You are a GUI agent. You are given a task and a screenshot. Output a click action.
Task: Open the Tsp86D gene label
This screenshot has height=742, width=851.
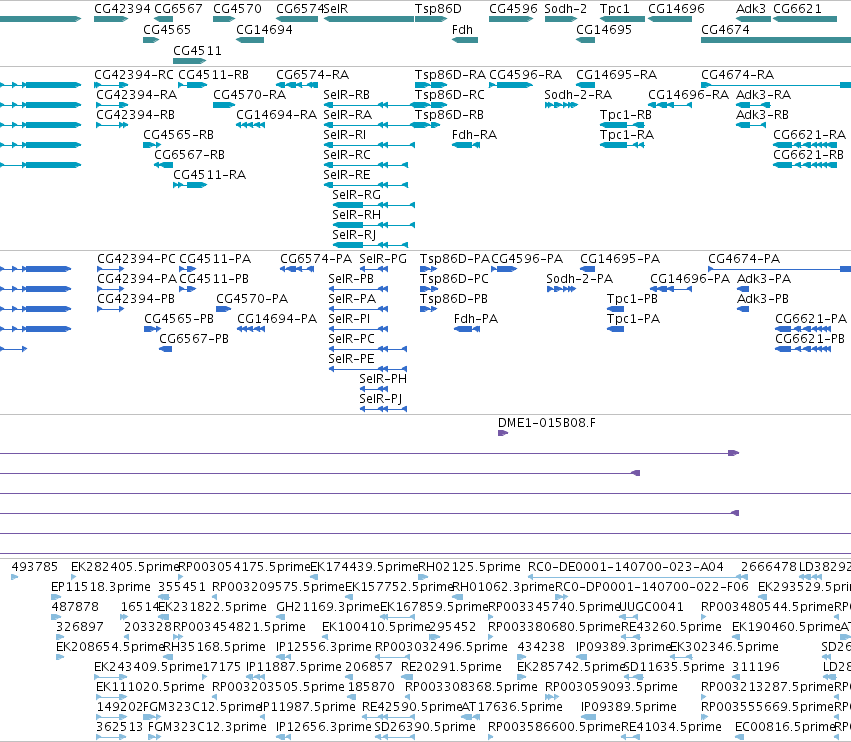tap(438, 9)
